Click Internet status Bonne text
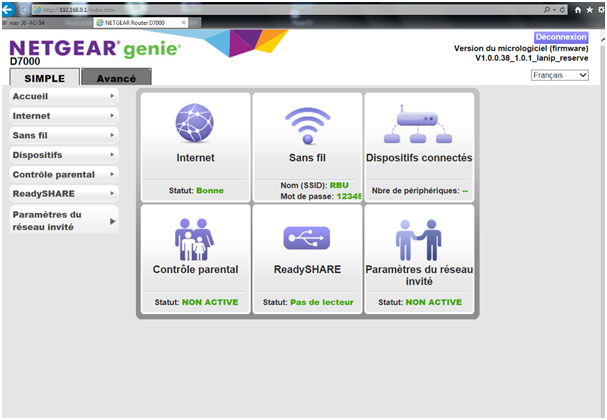Image resolution: width=607 pixels, height=420 pixels. pyautogui.click(x=210, y=190)
